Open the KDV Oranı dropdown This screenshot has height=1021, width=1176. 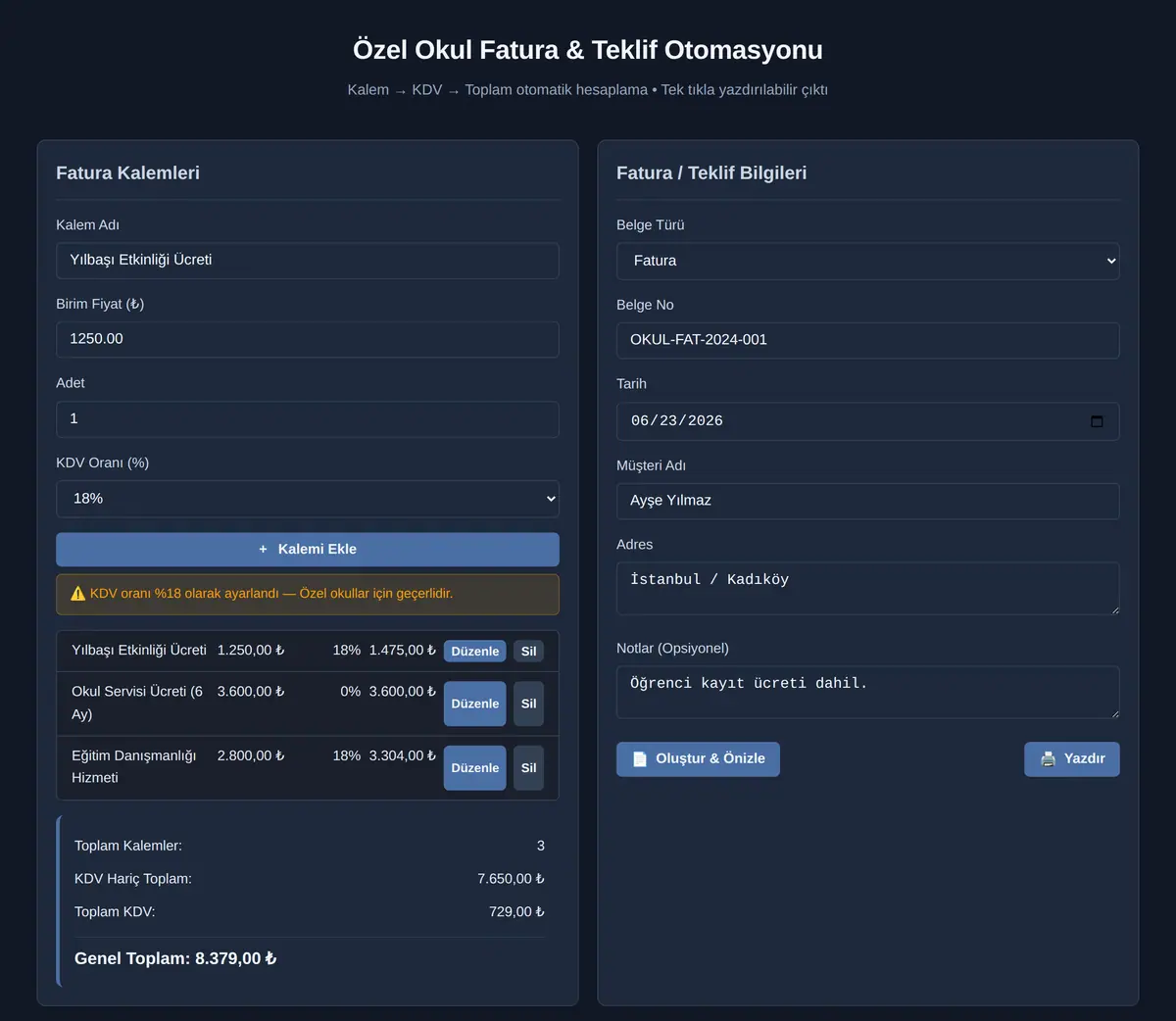pyautogui.click(x=308, y=499)
